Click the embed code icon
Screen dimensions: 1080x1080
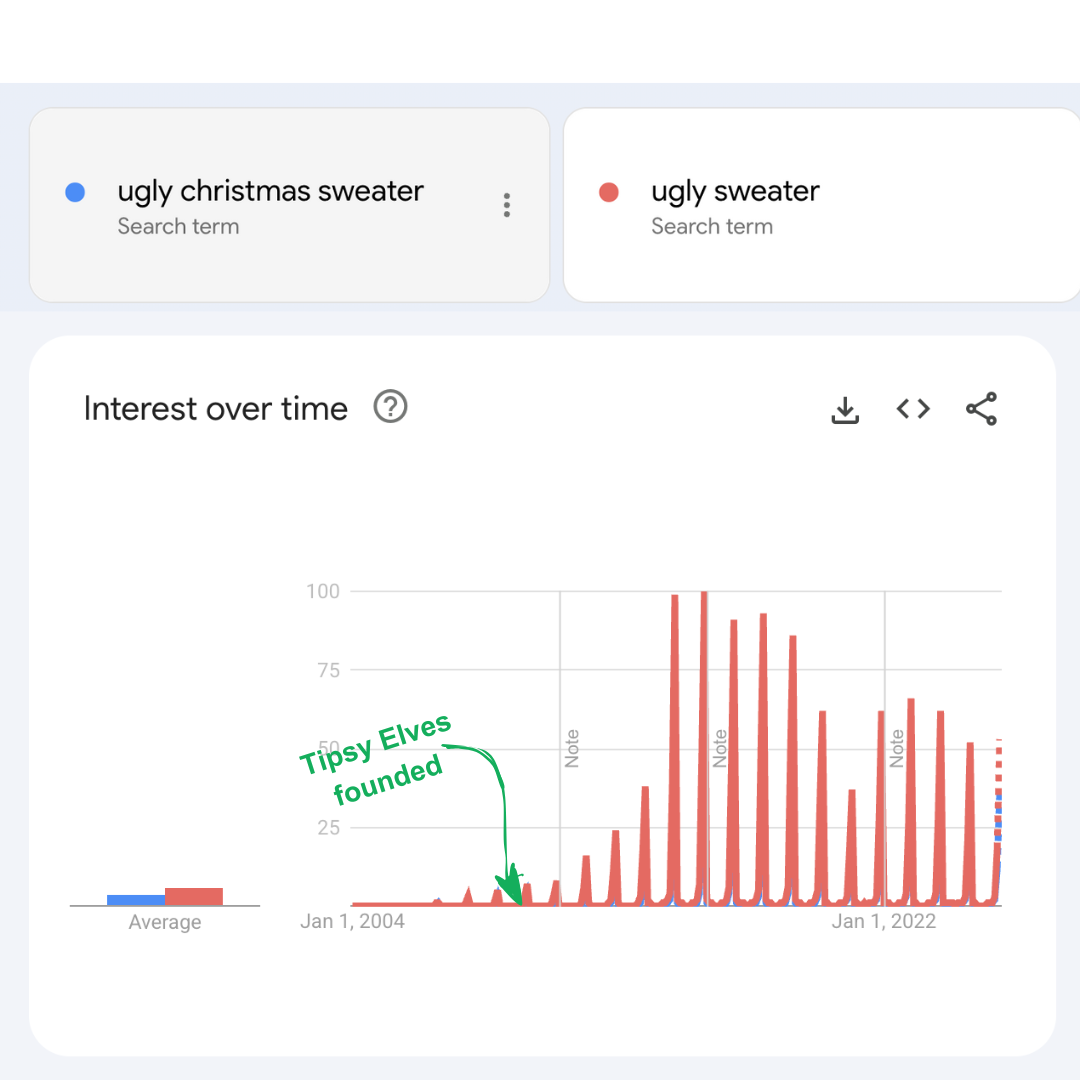tap(913, 409)
